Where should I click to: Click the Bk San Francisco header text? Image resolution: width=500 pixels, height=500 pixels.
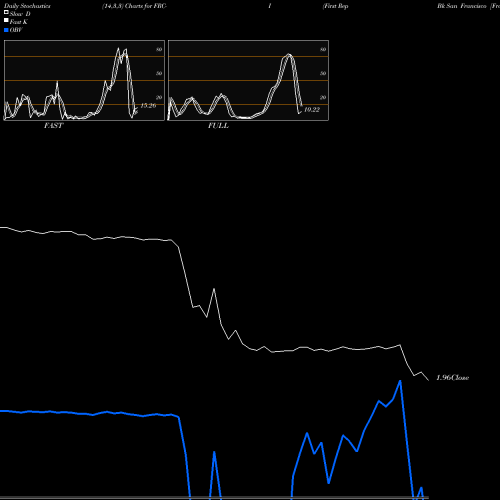(462, 6)
